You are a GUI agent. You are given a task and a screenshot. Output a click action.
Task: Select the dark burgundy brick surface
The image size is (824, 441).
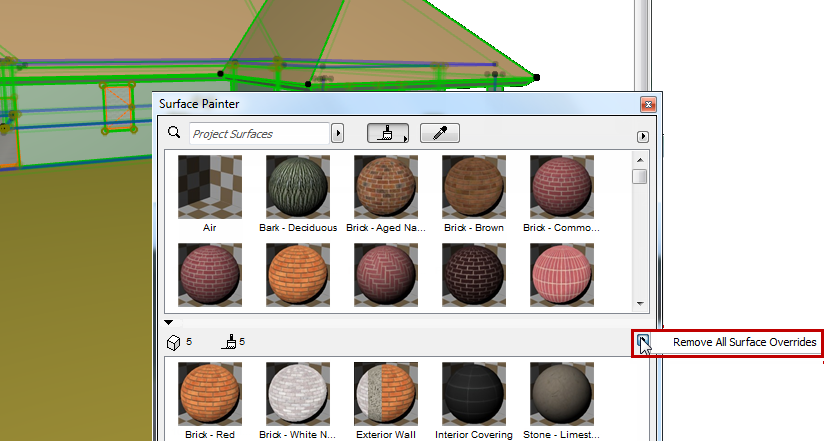pos(474,275)
